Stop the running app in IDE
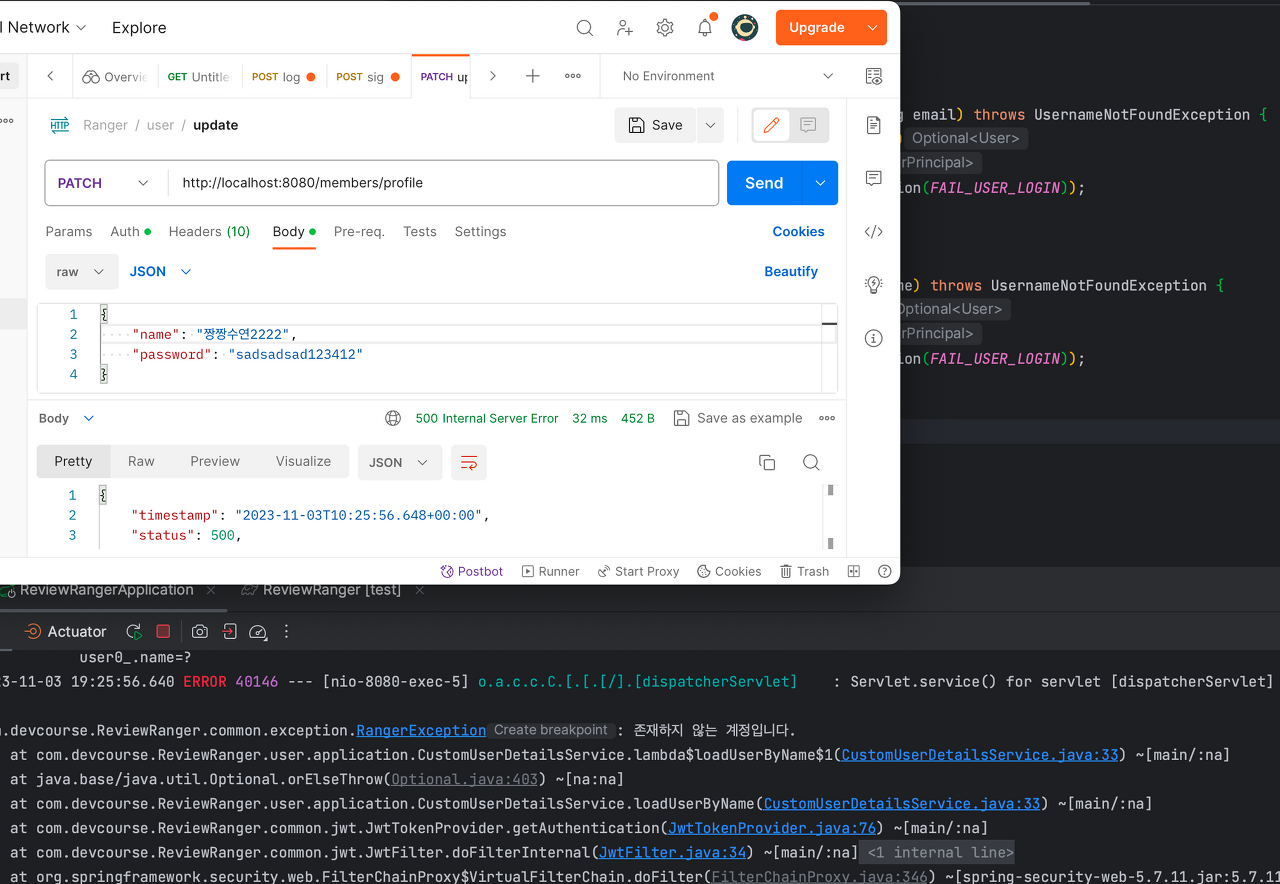Screen dimensions: 1280x884 tap(163, 631)
